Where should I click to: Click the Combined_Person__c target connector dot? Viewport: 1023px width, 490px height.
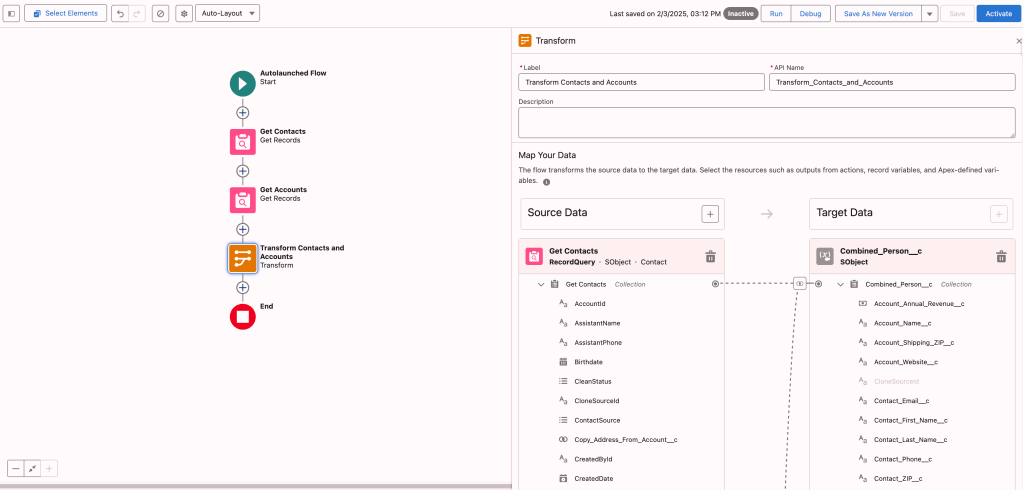point(819,284)
